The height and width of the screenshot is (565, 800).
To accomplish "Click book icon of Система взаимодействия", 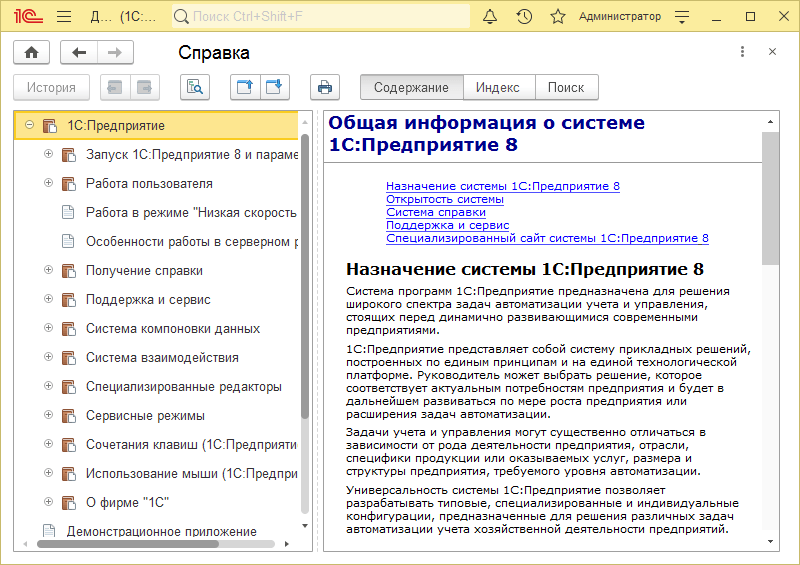I will tap(69, 358).
